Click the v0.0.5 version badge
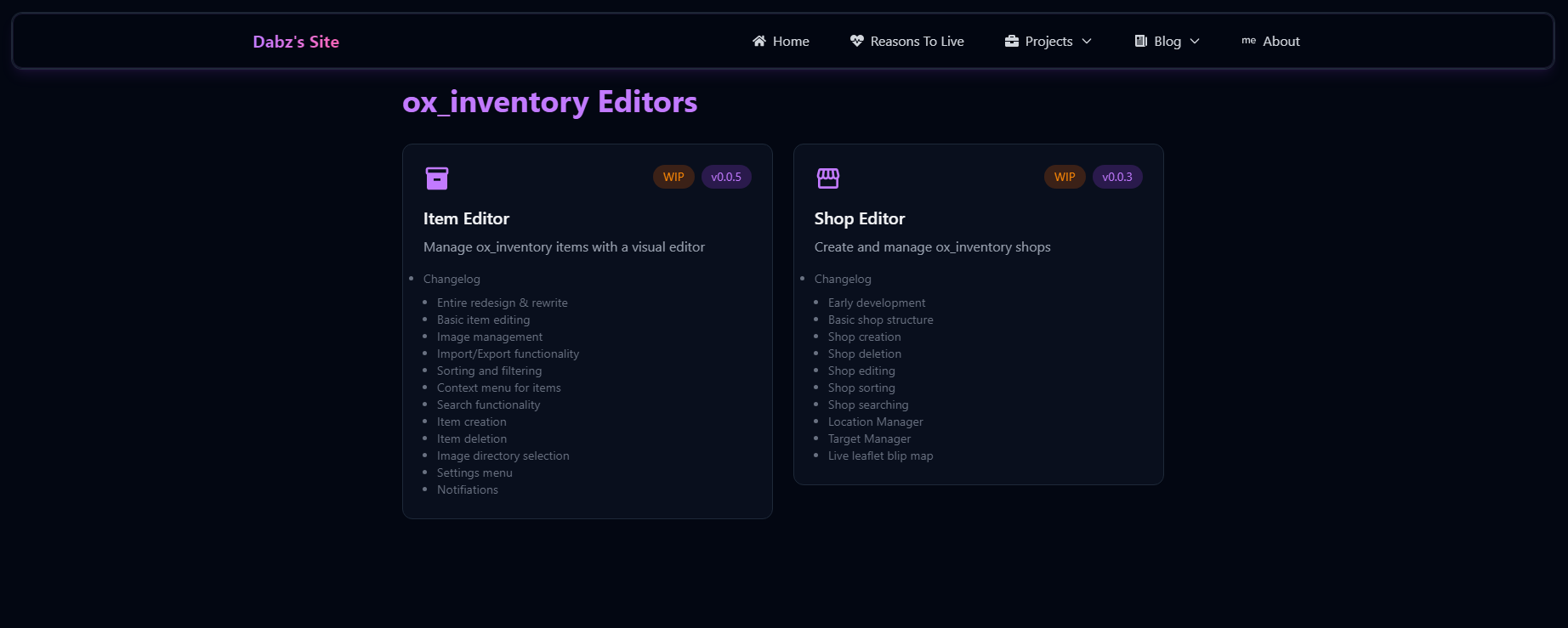Image resolution: width=1568 pixels, height=628 pixels. click(x=726, y=177)
